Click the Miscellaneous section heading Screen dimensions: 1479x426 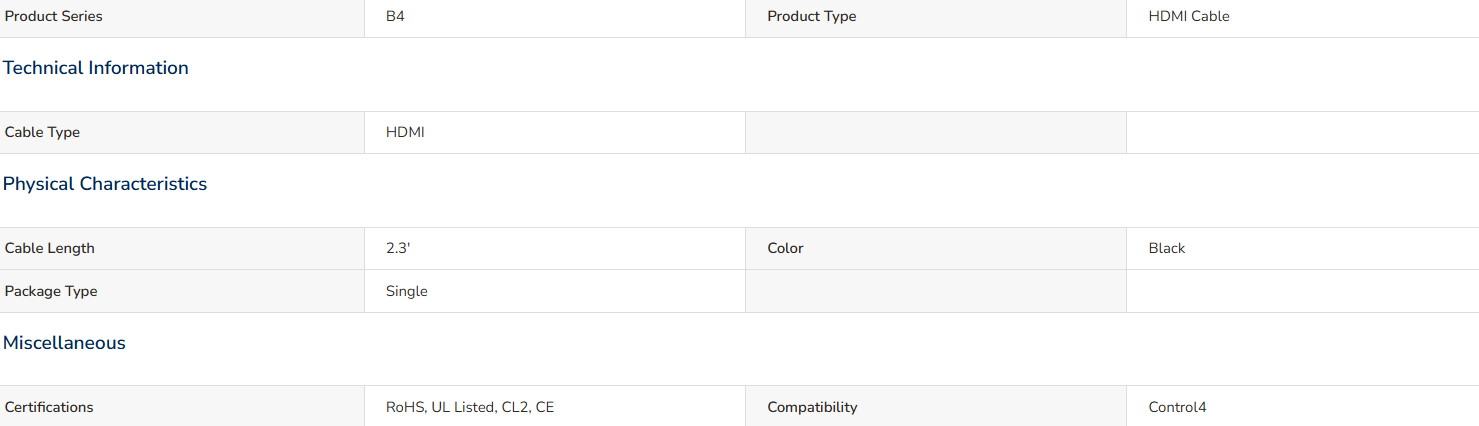coord(64,343)
